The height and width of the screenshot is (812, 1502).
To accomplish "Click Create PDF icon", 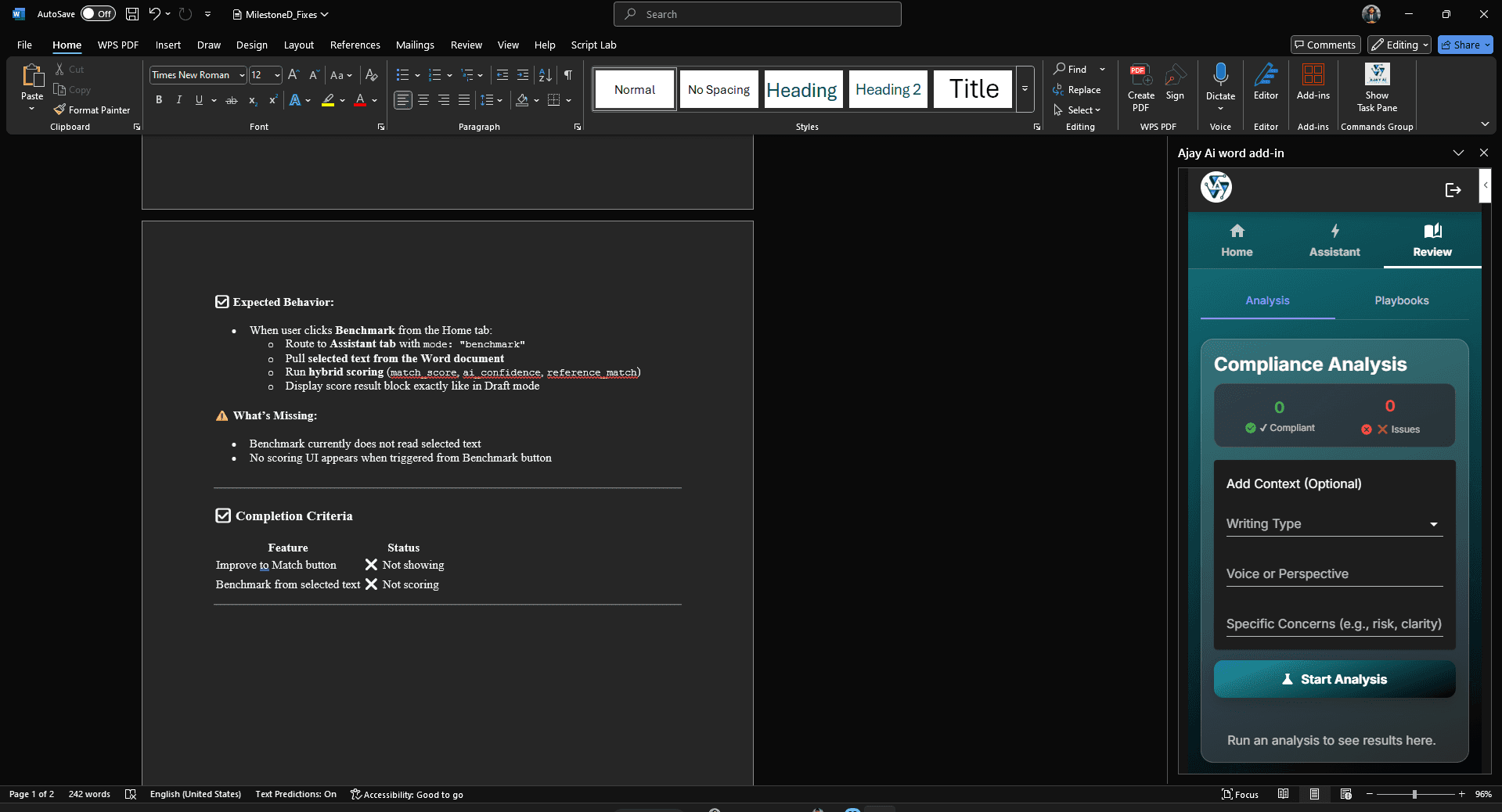I will pyautogui.click(x=1141, y=75).
